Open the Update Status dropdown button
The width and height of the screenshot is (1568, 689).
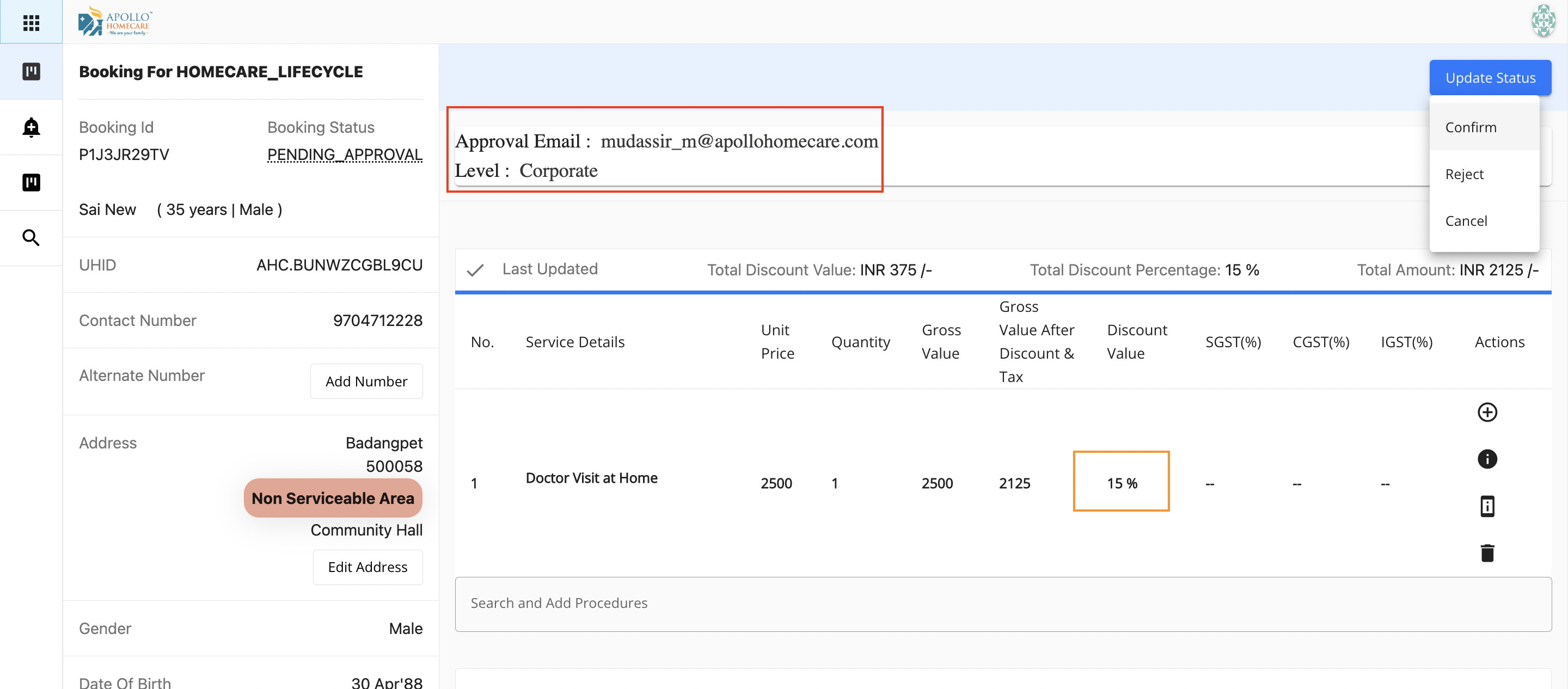point(1490,78)
